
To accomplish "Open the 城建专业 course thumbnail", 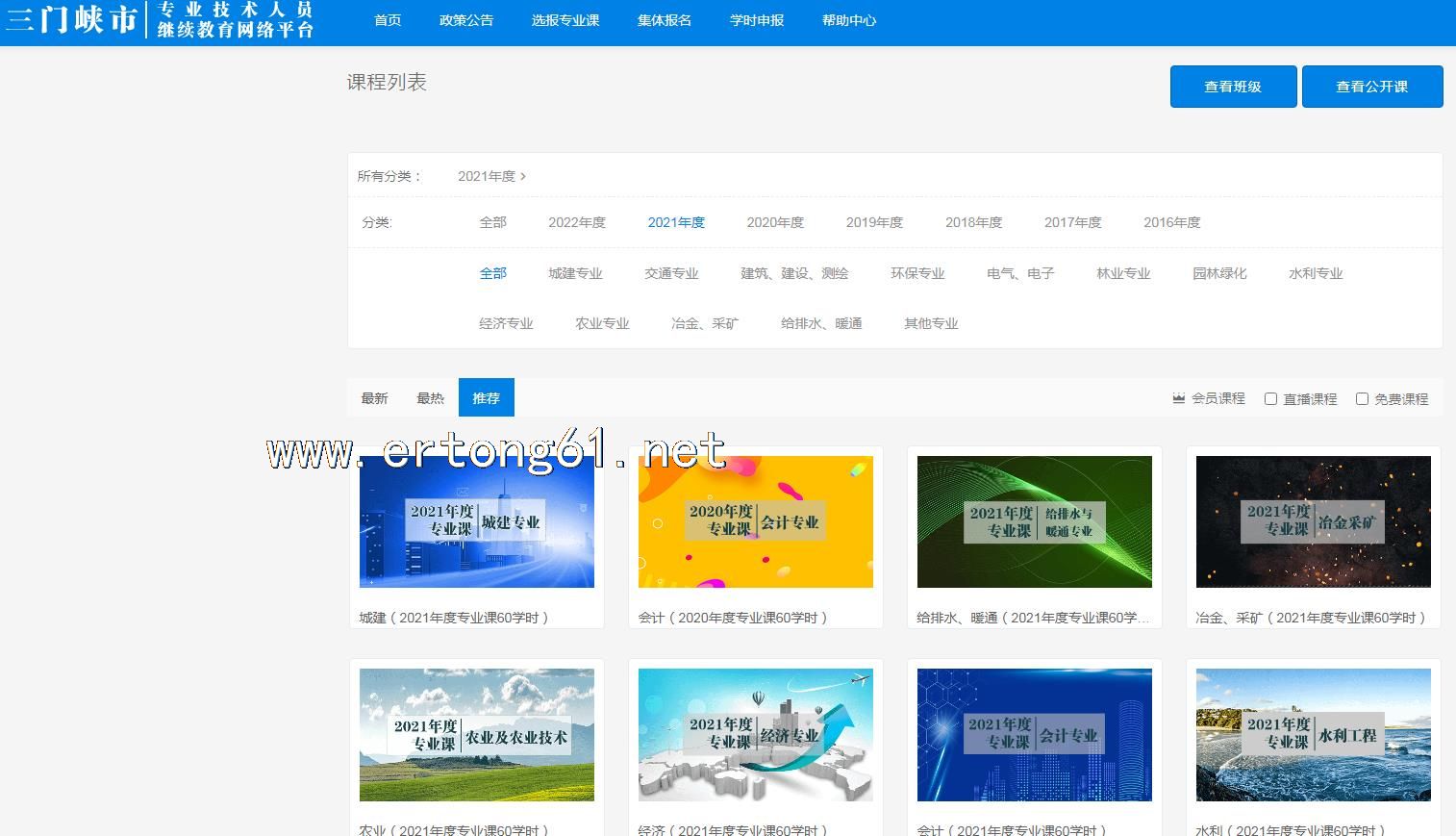I will pyautogui.click(x=476, y=521).
